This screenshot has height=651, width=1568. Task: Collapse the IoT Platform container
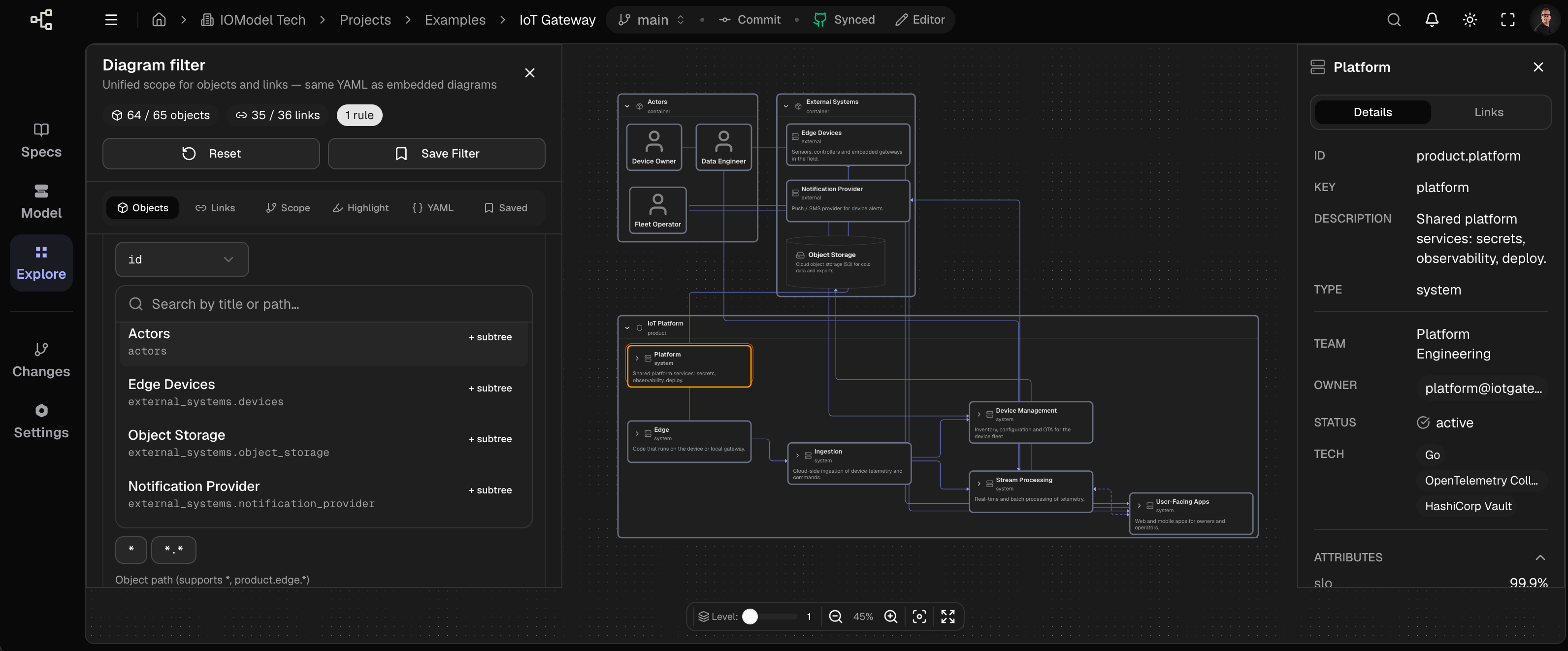627,328
